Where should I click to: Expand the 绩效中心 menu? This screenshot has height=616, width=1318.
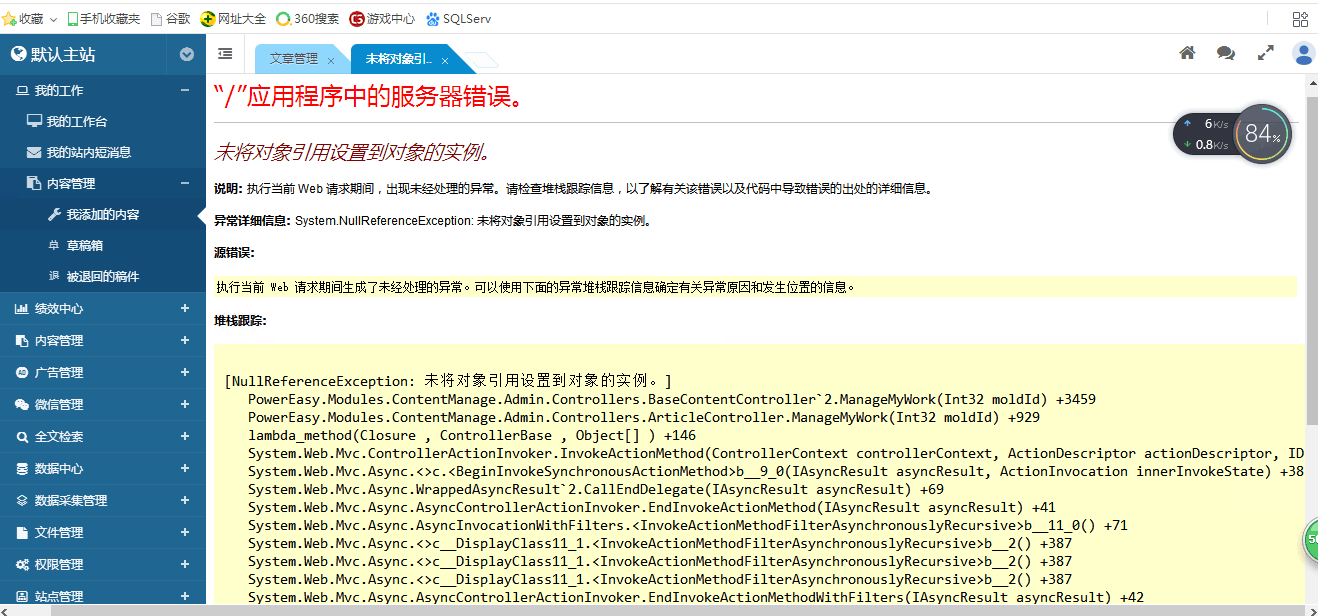pos(184,309)
